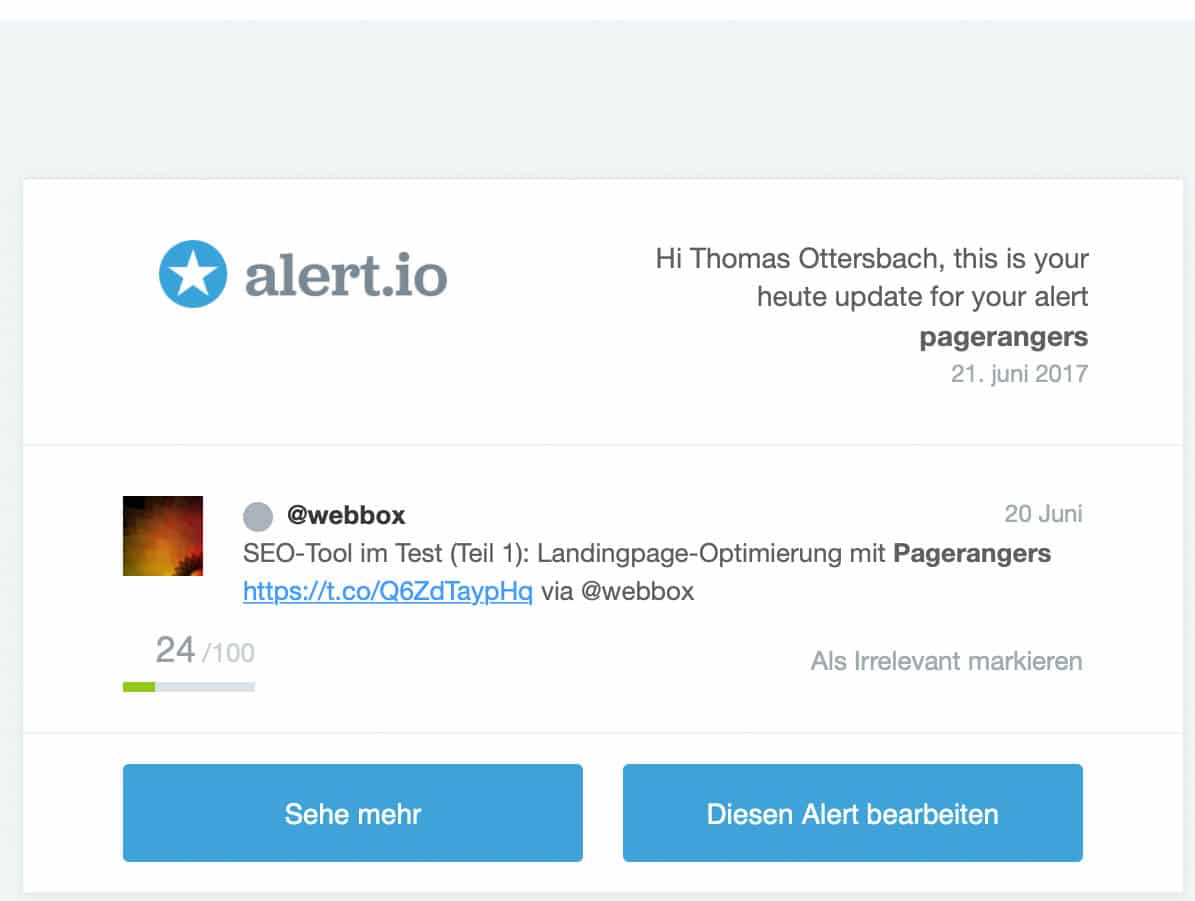1195x901 pixels.
Task: Click the bold Pagerangers keyword in the tweet
Action: coord(972,553)
